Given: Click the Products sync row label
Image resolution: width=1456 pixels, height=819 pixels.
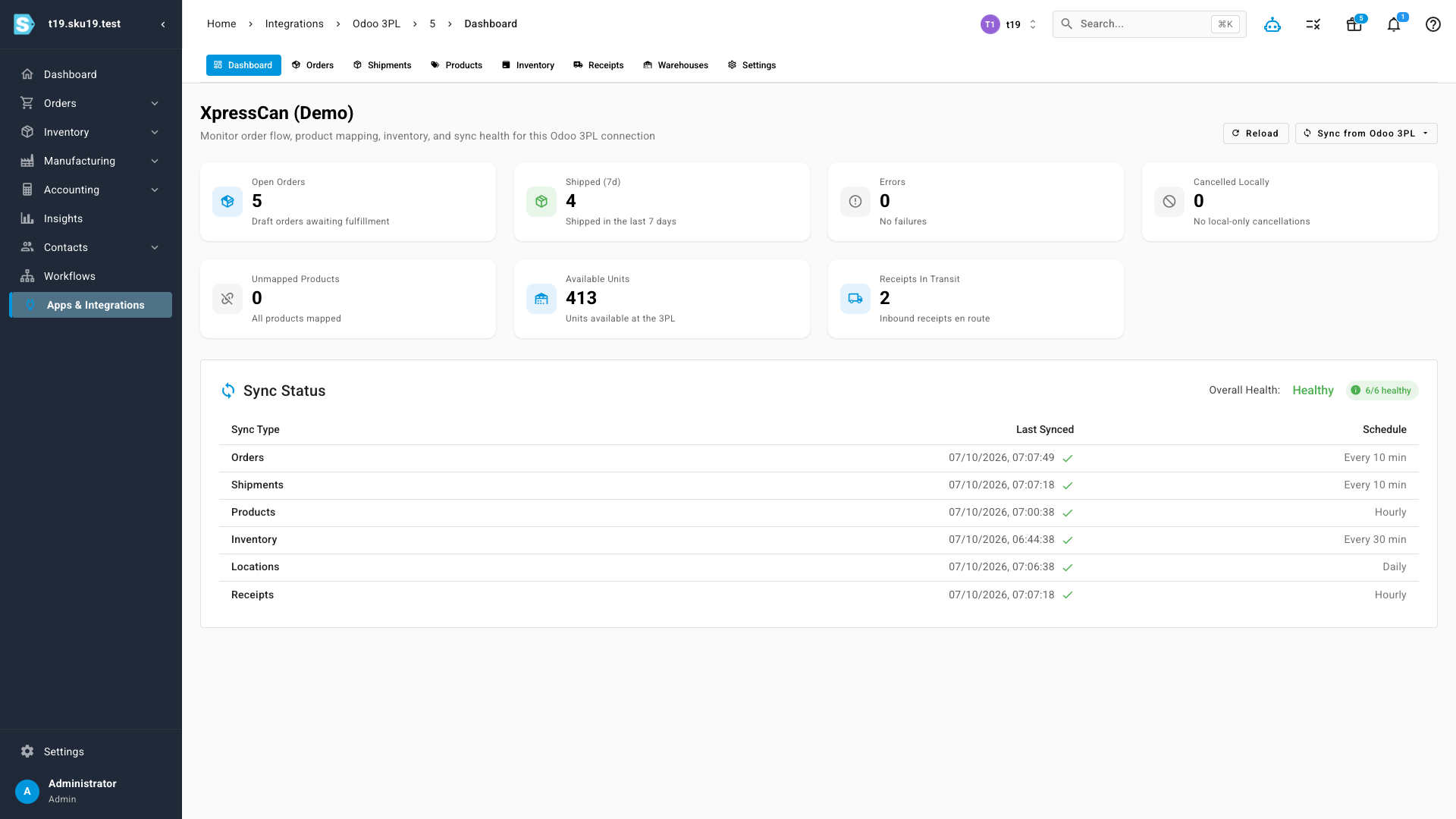Looking at the screenshot, I should [x=253, y=513].
